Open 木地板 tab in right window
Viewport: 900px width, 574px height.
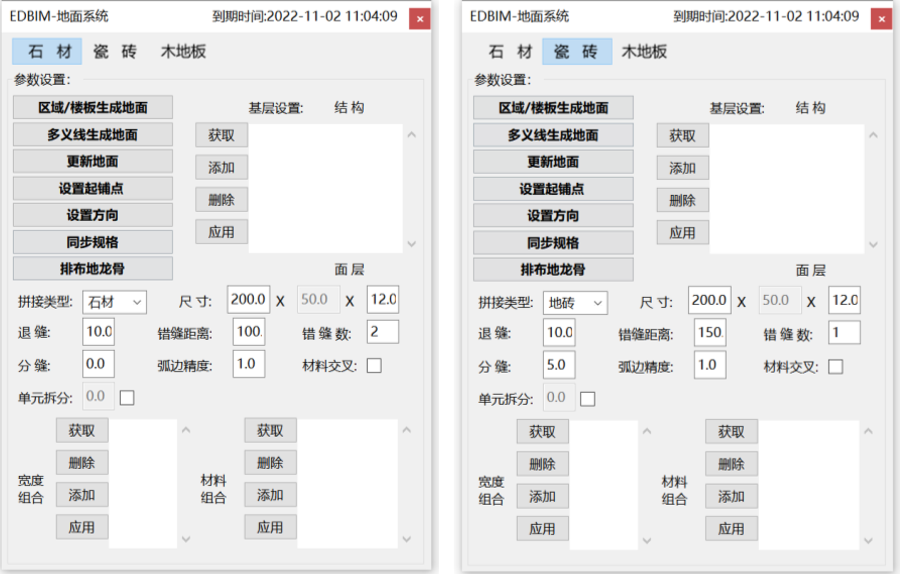pyautogui.click(x=644, y=52)
